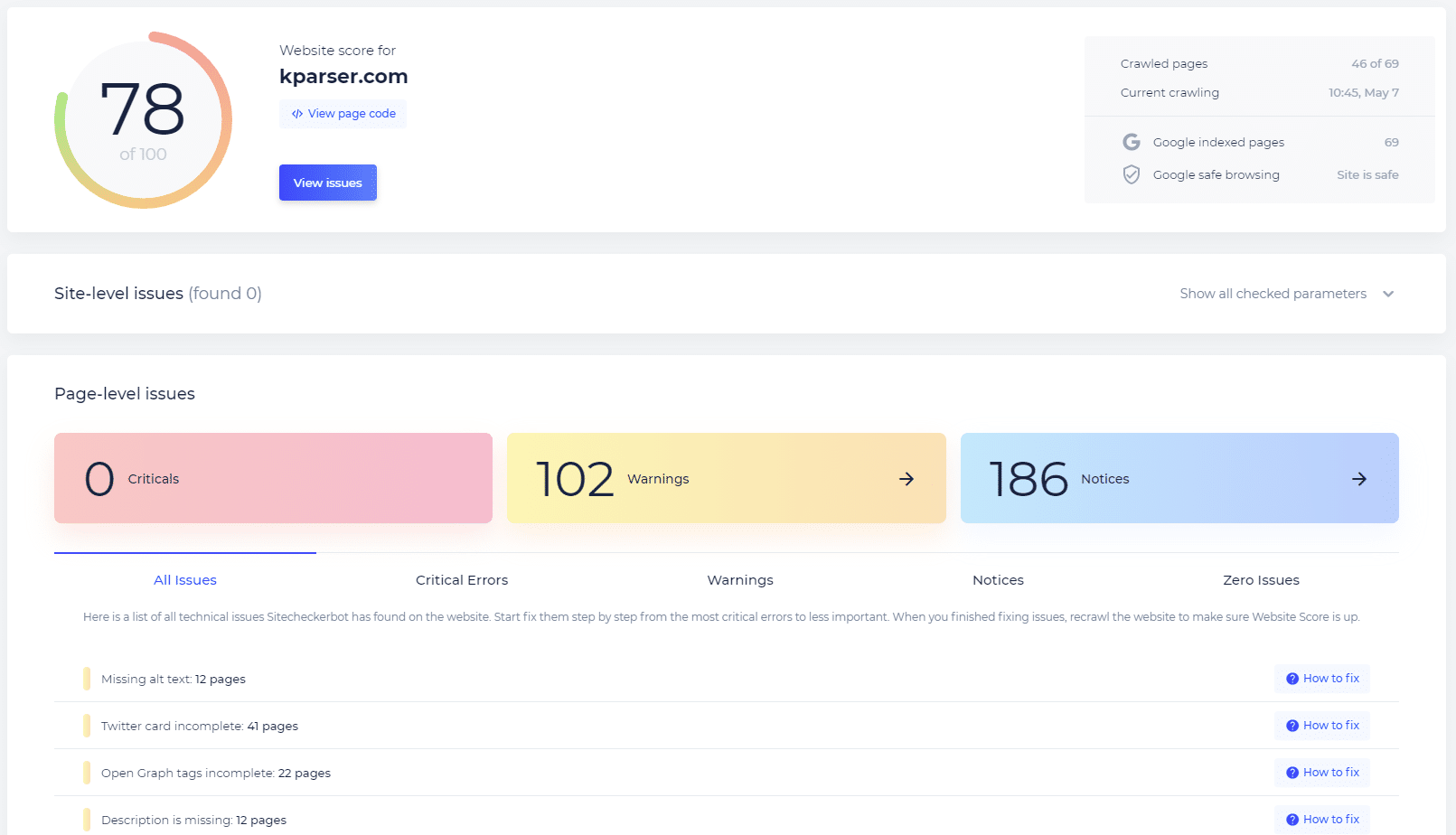The height and width of the screenshot is (835, 1456).
Task: Select the Missing alt text: 12 pages row
Action: tap(727, 679)
